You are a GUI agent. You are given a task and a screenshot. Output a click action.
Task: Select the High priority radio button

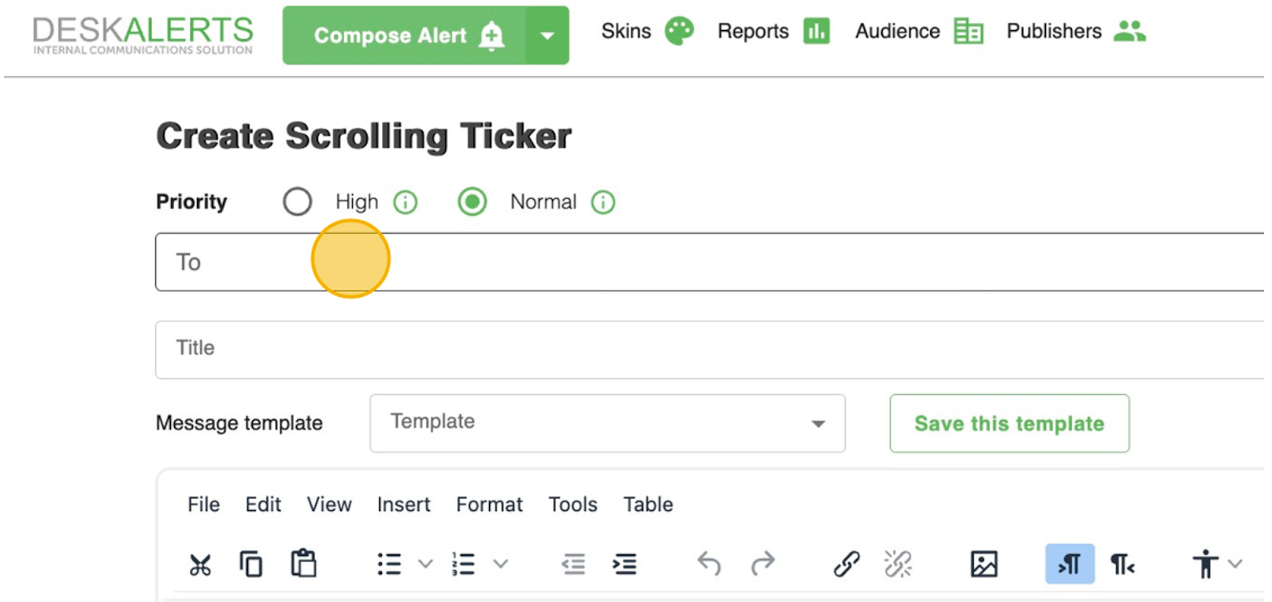pos(297,202)
